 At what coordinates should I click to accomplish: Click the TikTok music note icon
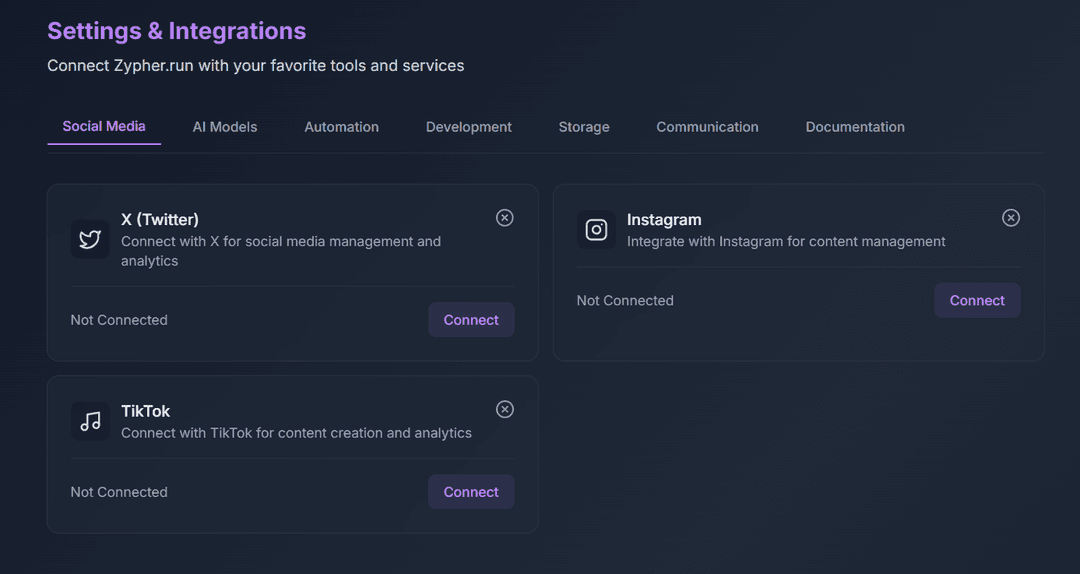click(90, 421)
